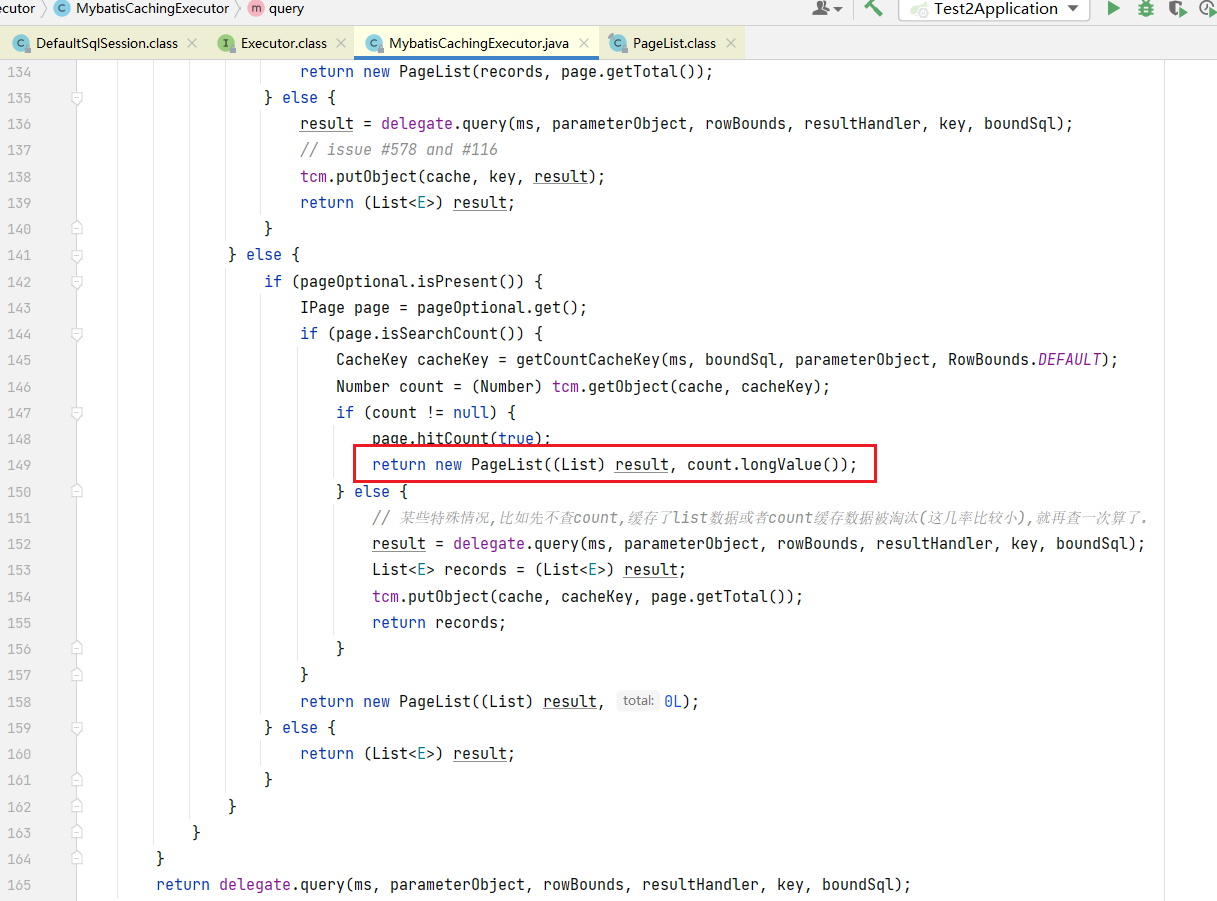
Task: Click line number 149 in the gutter
Action: (19, 465)
